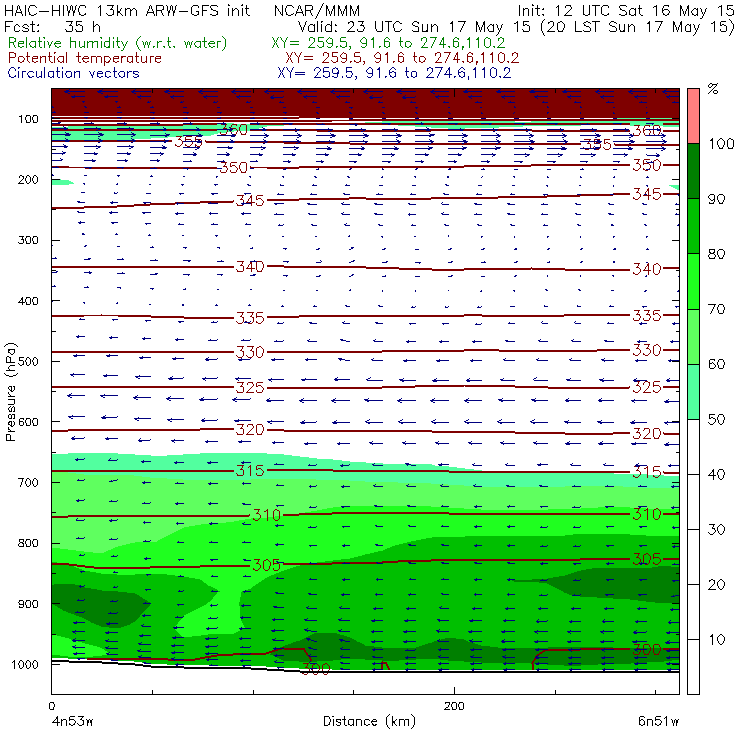The height and width of the screenshot is (740, 740).
Task: Click the '1000' pressure axis tick label
Action: [x=25, y=664]
